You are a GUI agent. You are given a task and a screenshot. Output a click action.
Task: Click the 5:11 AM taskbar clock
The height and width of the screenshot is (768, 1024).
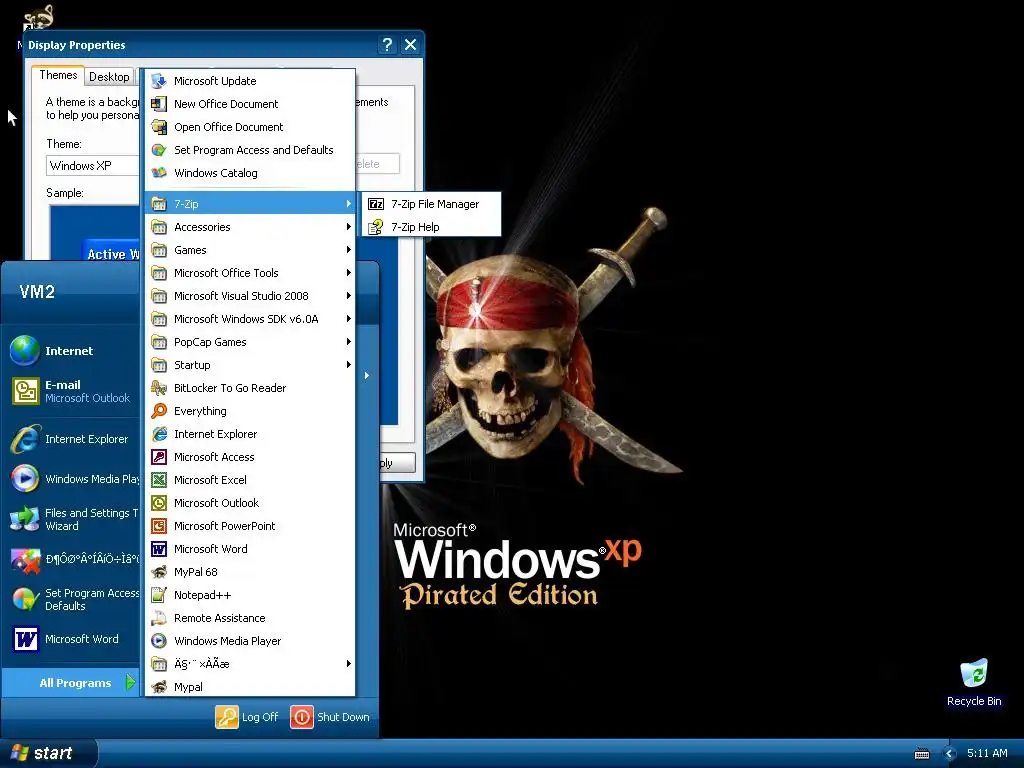[x=987, y=753]
